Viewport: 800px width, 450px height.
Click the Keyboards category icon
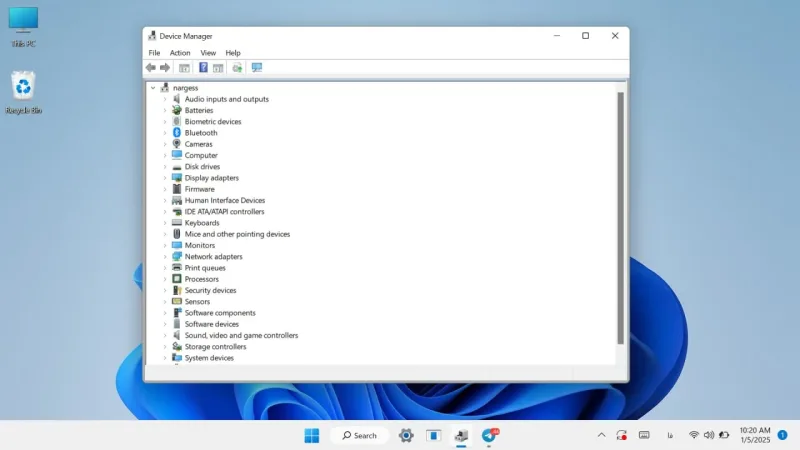pos(177,222)
